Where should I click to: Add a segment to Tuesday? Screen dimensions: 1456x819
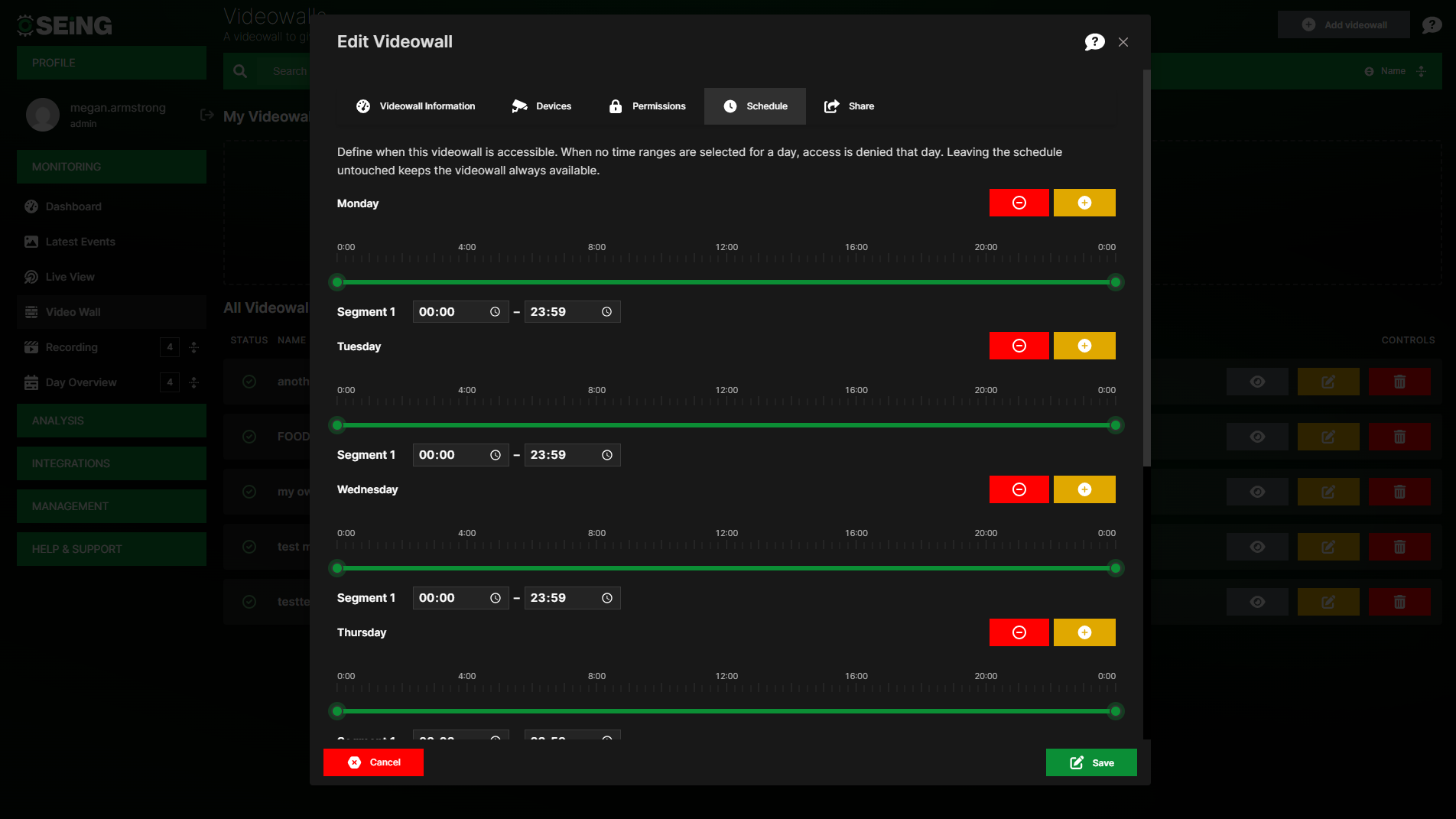point(1084,346)
